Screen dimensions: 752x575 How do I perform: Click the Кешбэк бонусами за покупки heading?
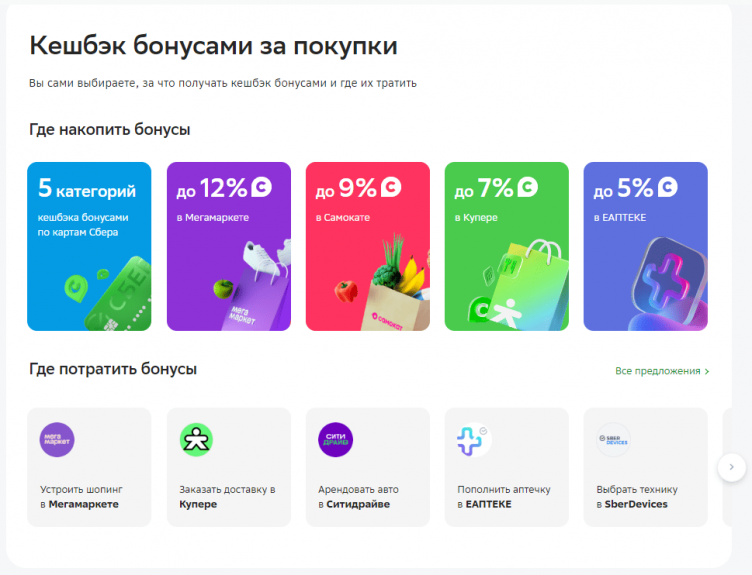[x=213, y=47]
